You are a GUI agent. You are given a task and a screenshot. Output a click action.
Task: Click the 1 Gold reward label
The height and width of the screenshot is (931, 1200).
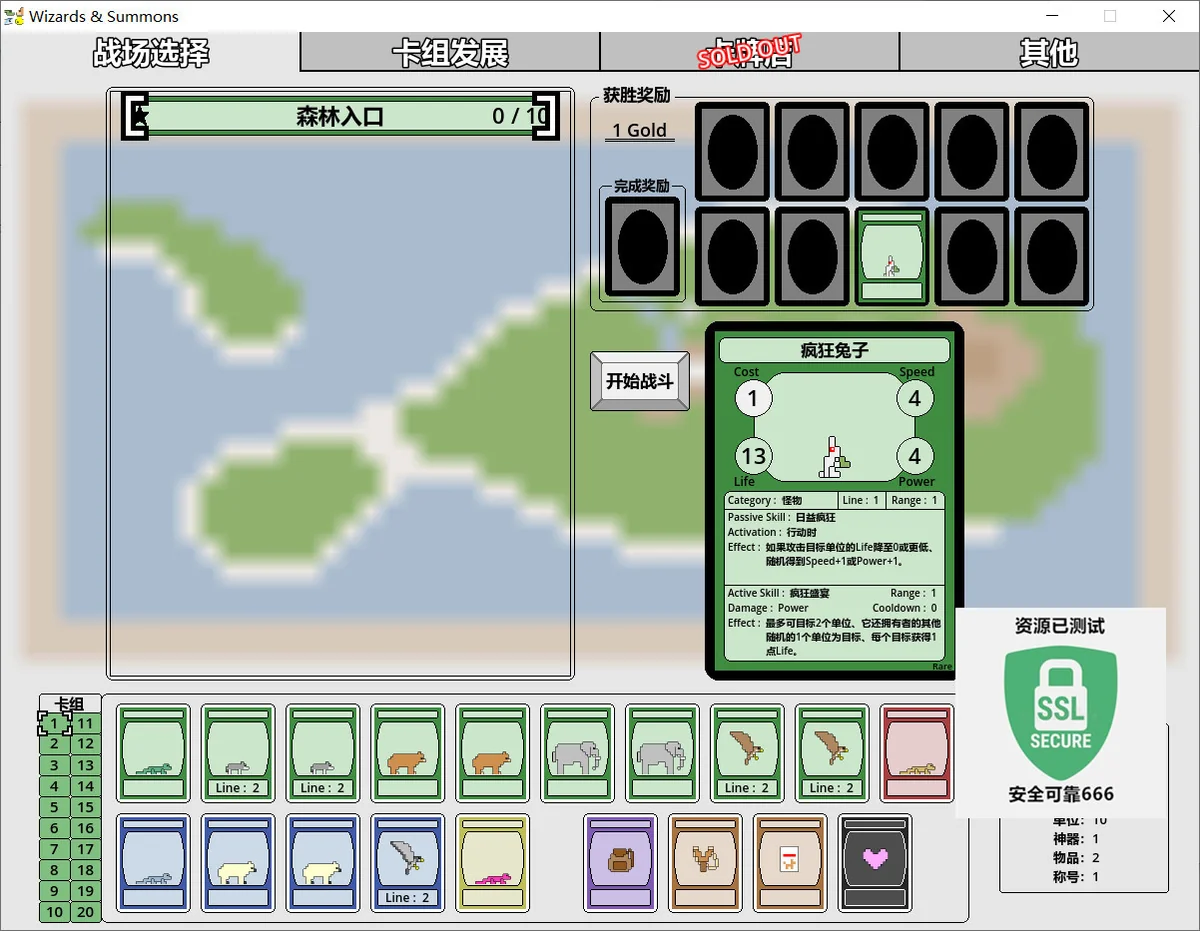point(640,131)
